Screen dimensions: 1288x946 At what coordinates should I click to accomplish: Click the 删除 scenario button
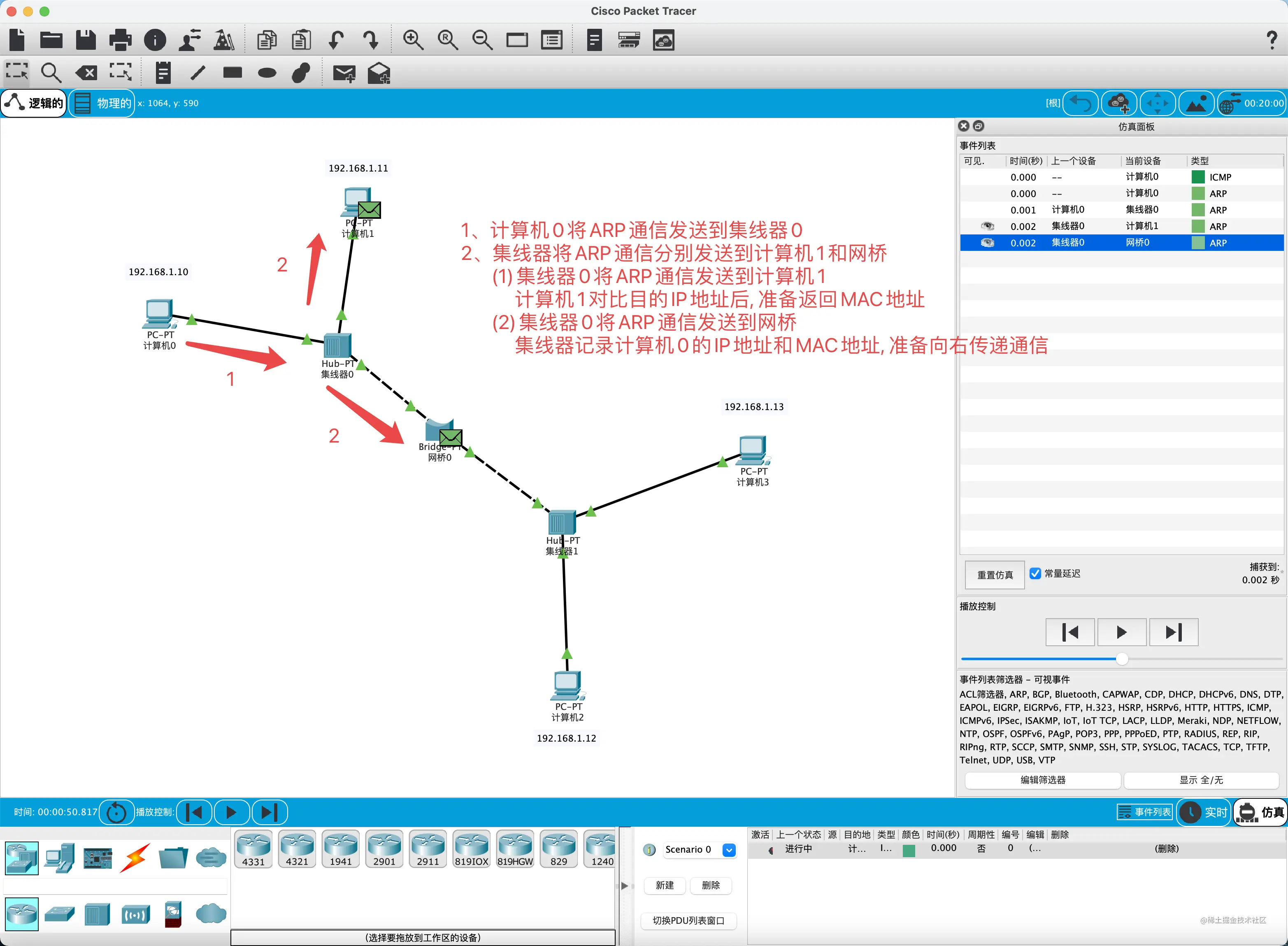(711, 885)
